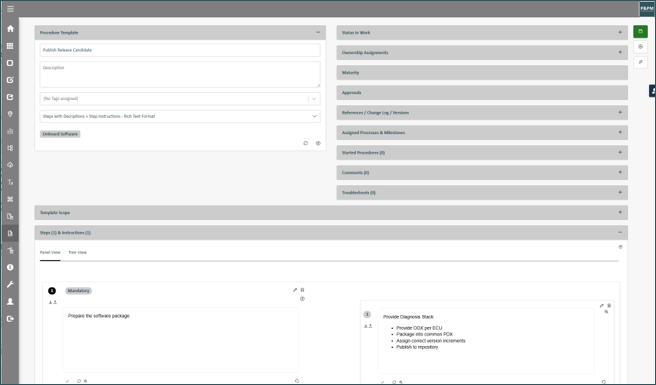Open the grid apps icon in sidebar
The height and width of the screenshot is (385, 656).
(10, 46)
